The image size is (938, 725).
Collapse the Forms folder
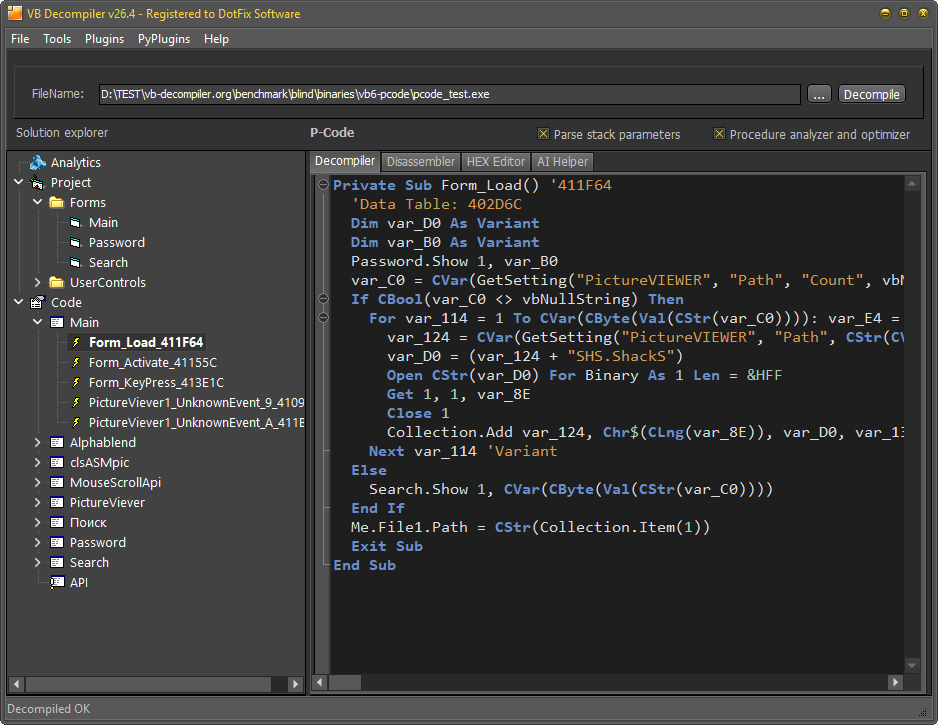[x=37, y=202]
